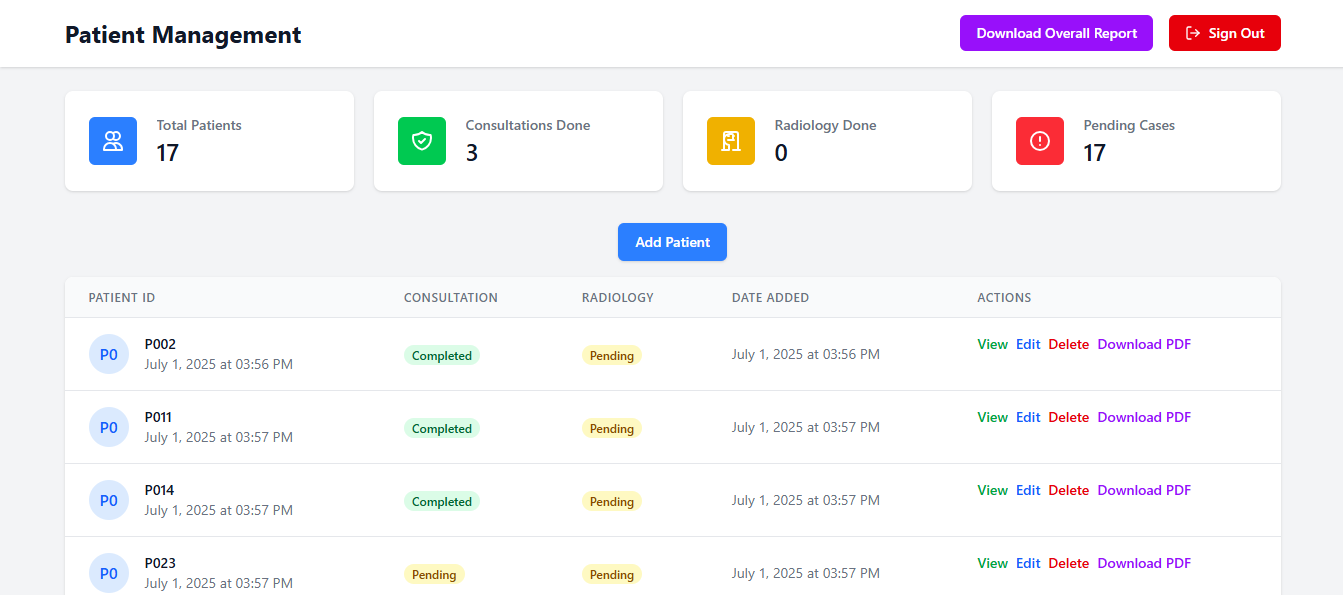The height and width of the screenshot is (595, 1343).
Task: Click the yellow Radiology Done icon
Action: [x=731, y=141]
